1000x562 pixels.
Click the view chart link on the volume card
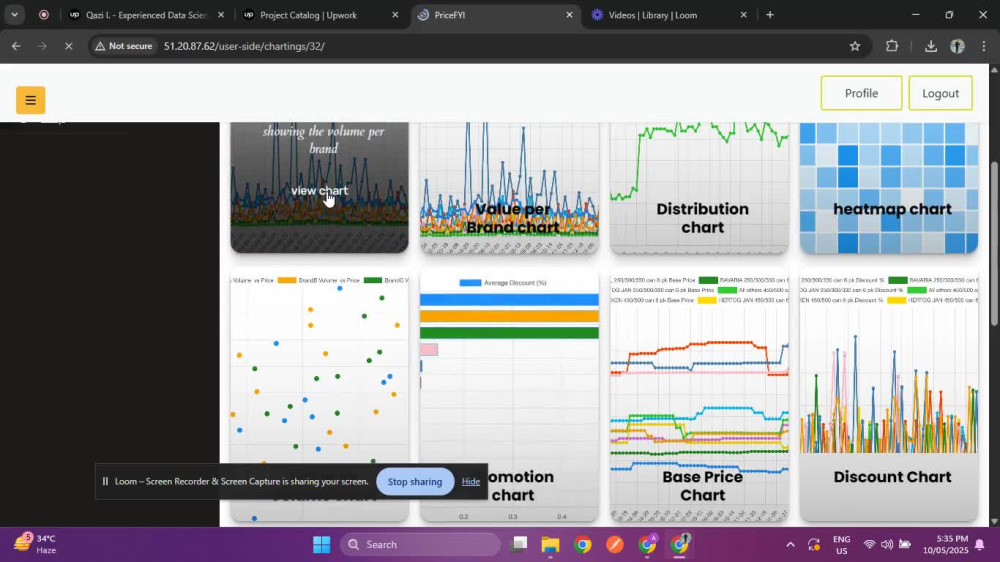pos(320,190)
